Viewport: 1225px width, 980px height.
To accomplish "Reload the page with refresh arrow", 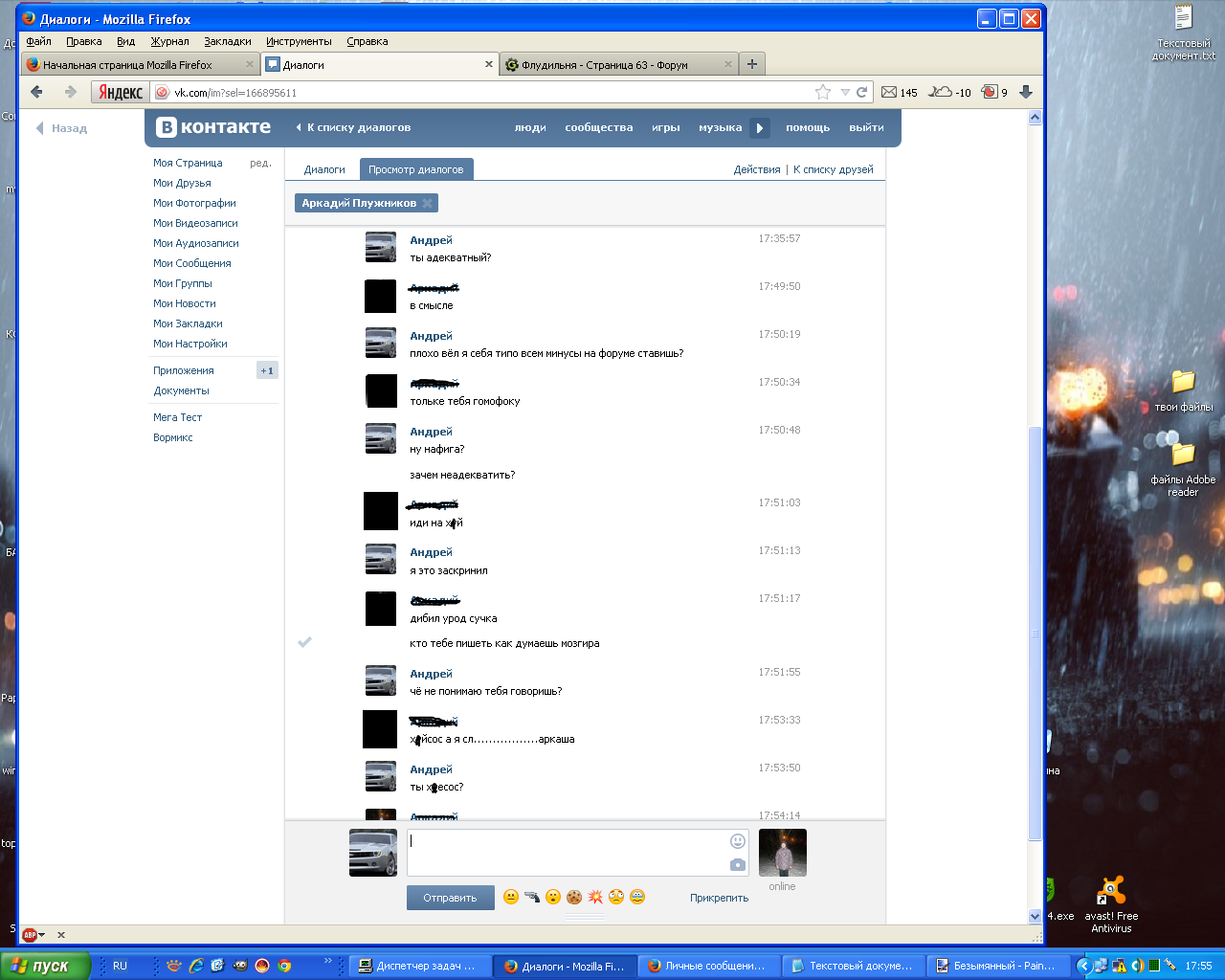I will click(861, 92).
